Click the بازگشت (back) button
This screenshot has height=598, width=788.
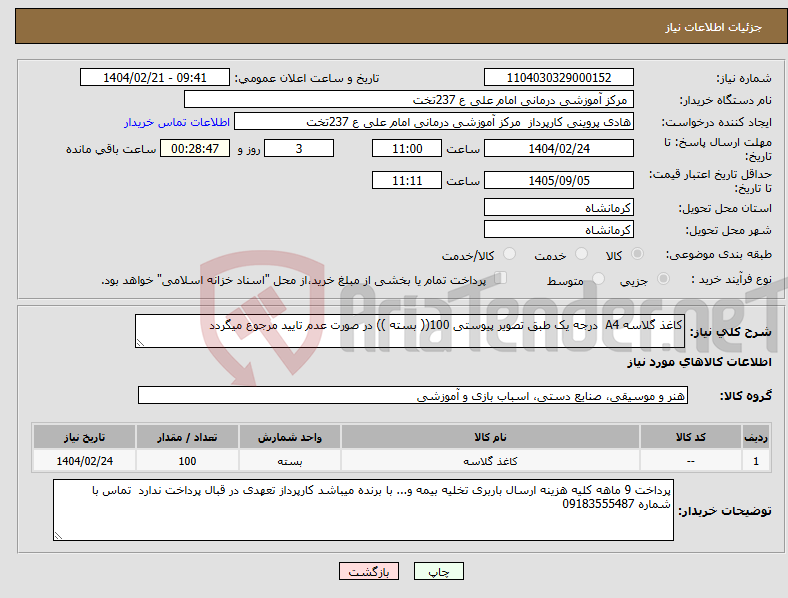369,571
